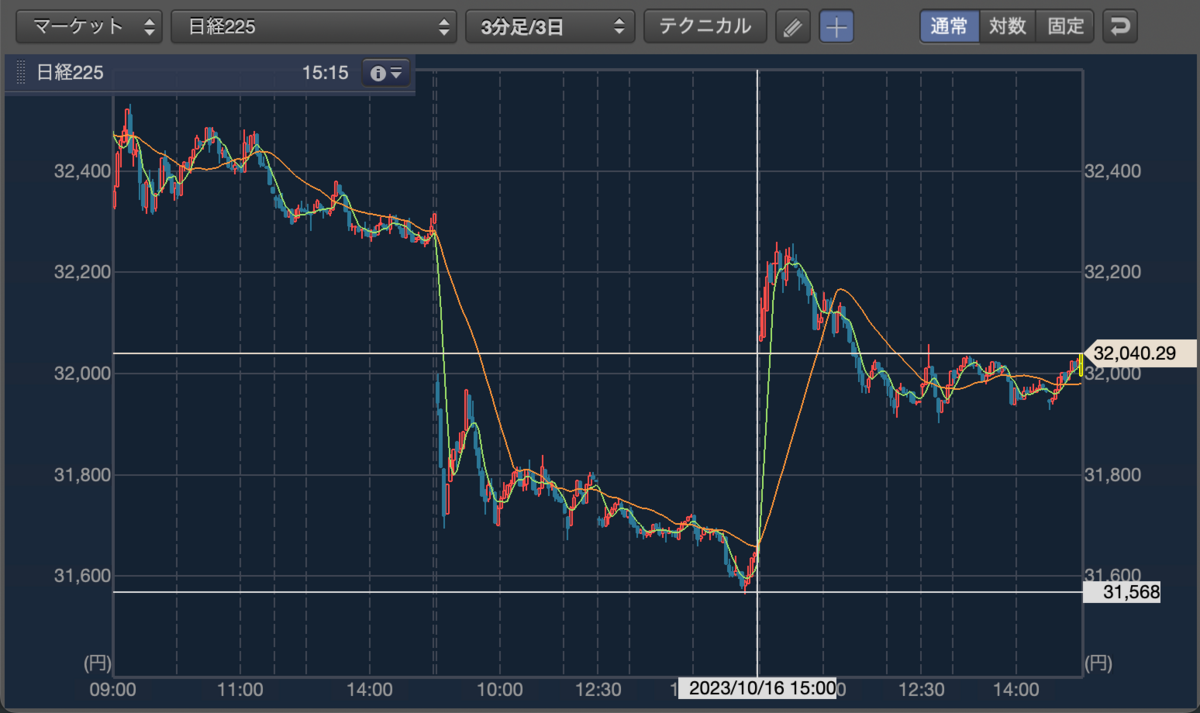Click the 日経225 chart title label
The height and width of the screenshot is (713, 1200).
[70, 73]
